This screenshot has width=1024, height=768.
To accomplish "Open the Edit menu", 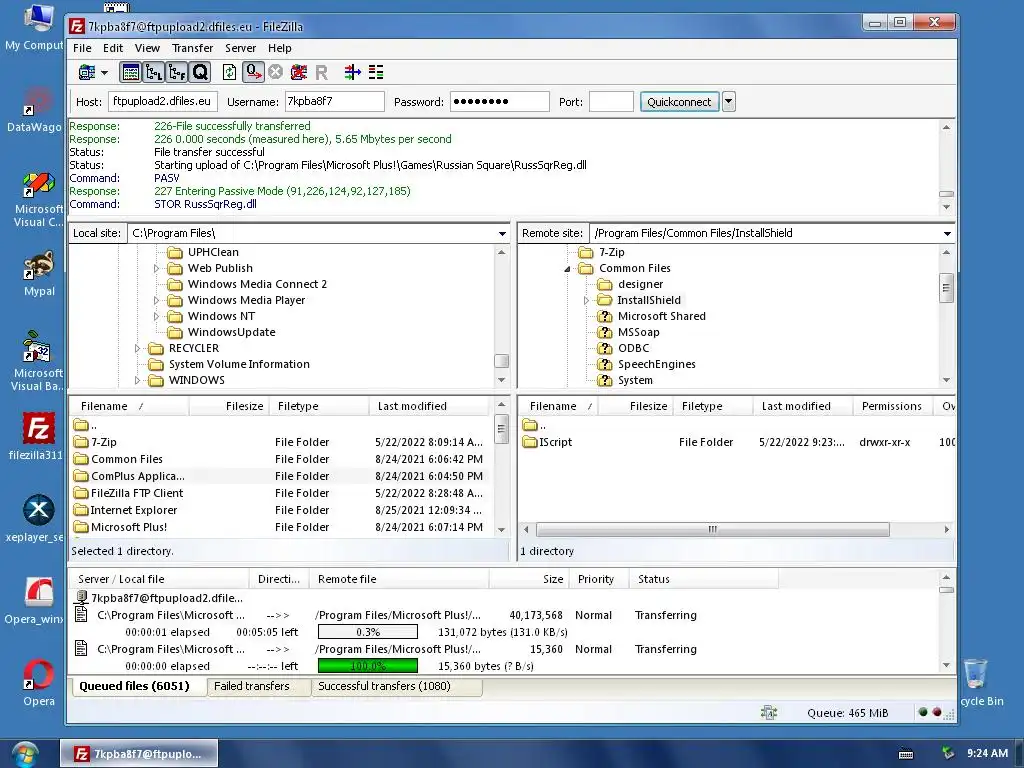I will [112, 48].
